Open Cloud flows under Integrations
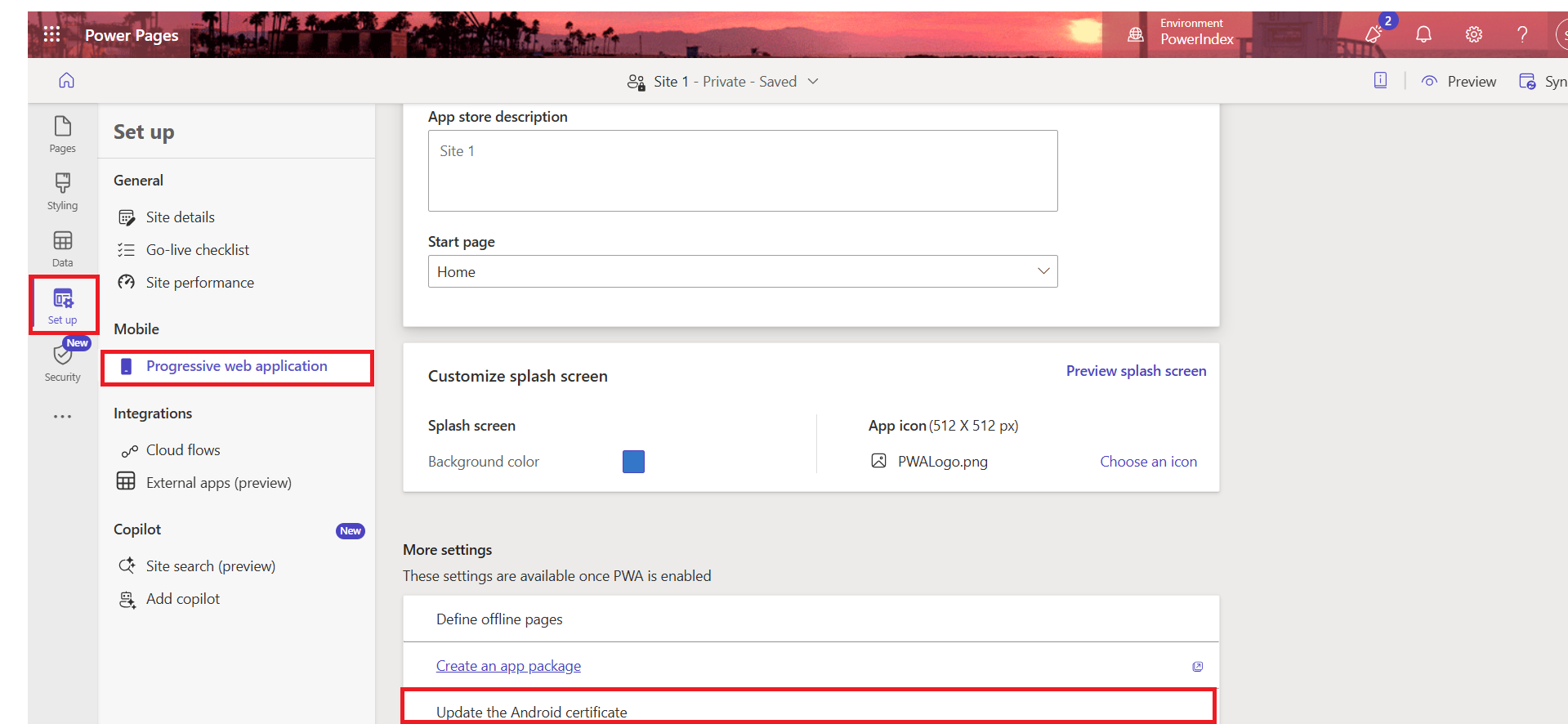The image size is (1568, 724). 183,450
